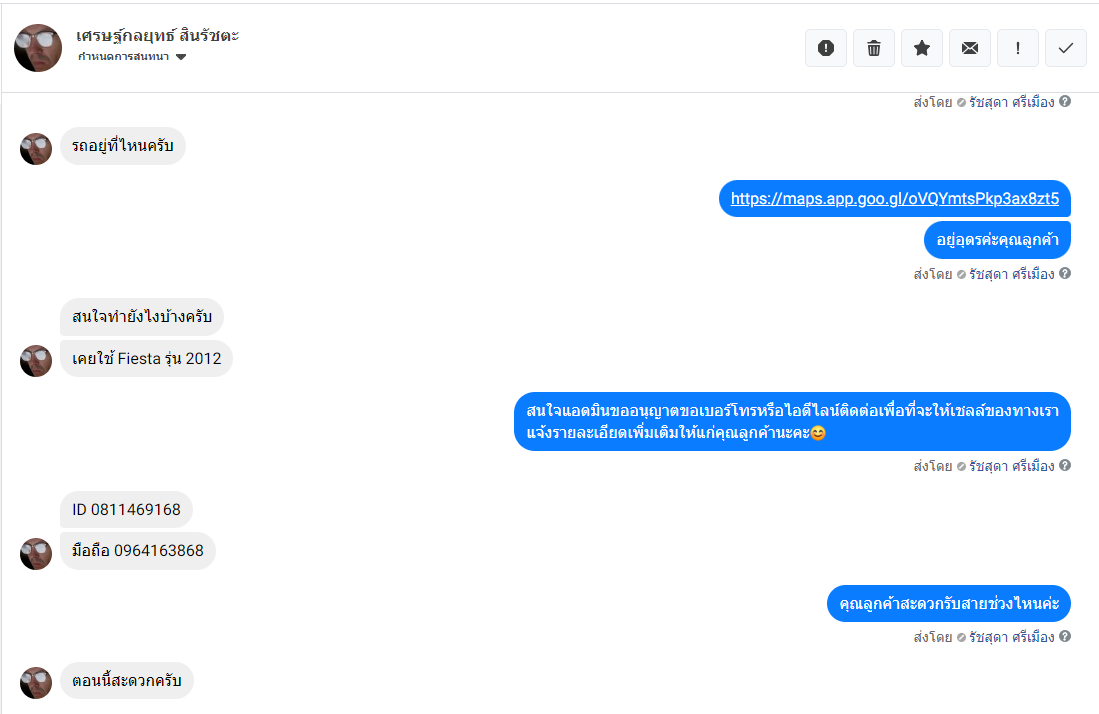
Task: Mark the conversation unread with the envelope icon
Action: (x=970, y=48)
